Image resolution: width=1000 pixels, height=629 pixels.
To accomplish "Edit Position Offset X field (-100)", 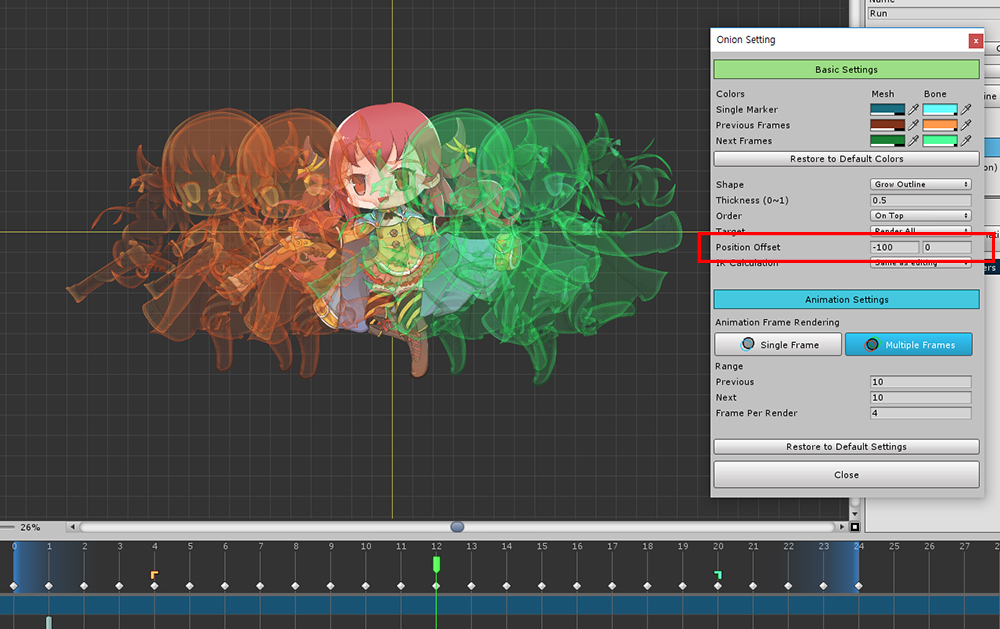I will click(895, 248).
